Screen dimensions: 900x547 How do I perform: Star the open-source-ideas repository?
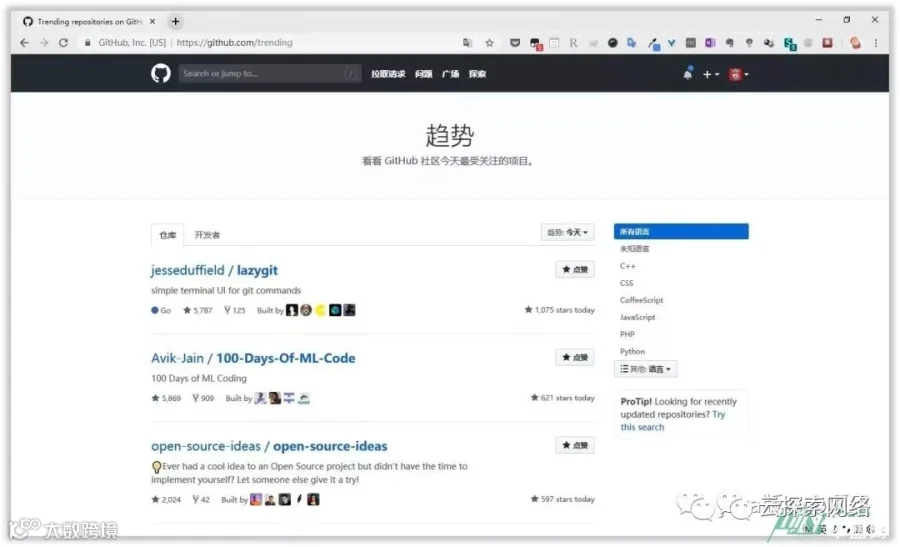575,445
